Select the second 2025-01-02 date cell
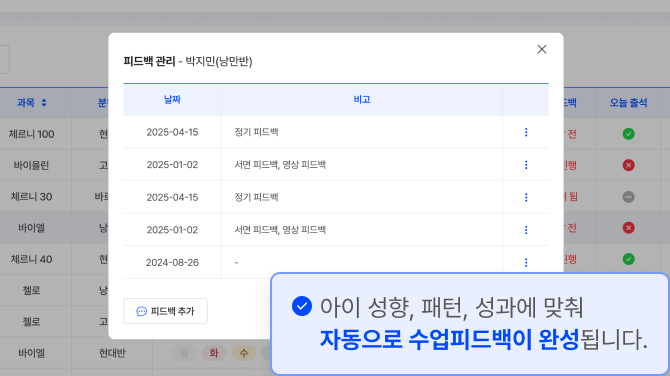The width and height of the screenshot is (670, 376). (x=172, y=230)
